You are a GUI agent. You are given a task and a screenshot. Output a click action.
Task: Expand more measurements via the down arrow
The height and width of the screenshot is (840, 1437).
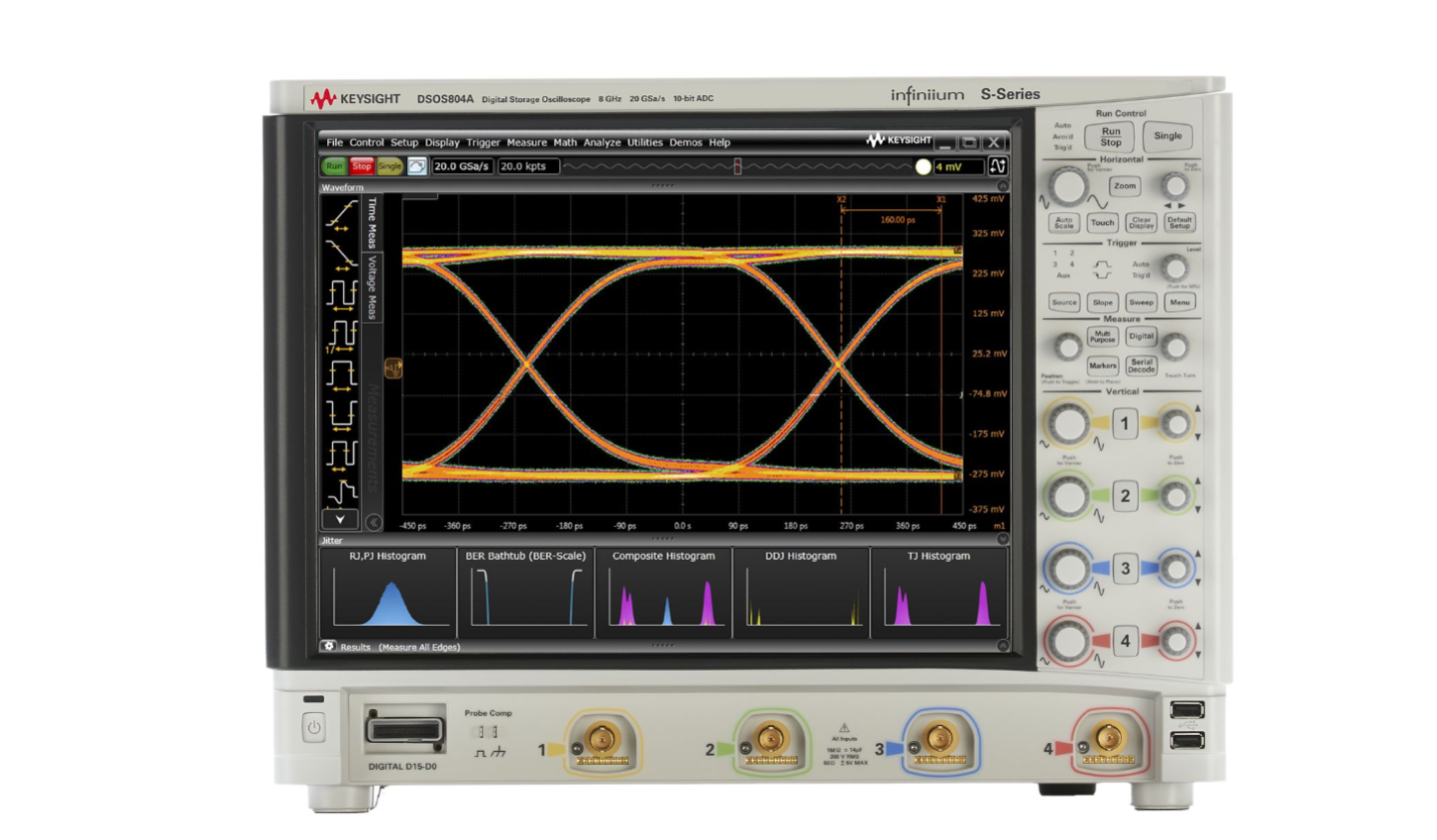coord(339,517)
